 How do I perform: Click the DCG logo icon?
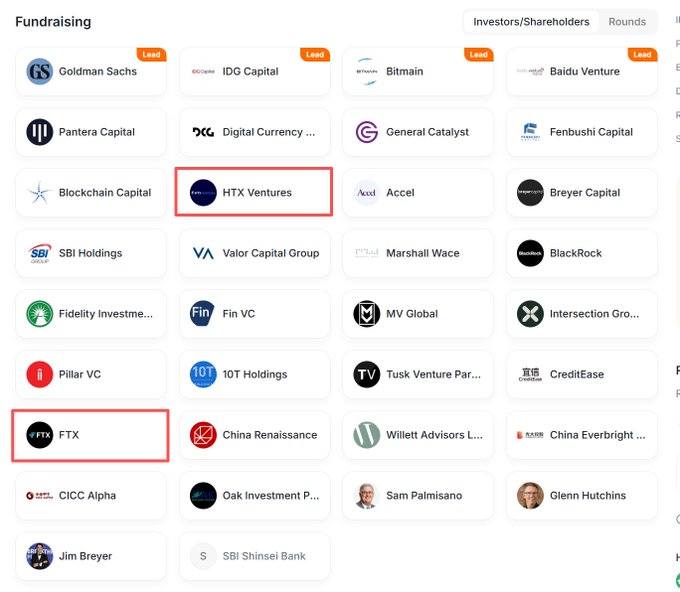203,132
